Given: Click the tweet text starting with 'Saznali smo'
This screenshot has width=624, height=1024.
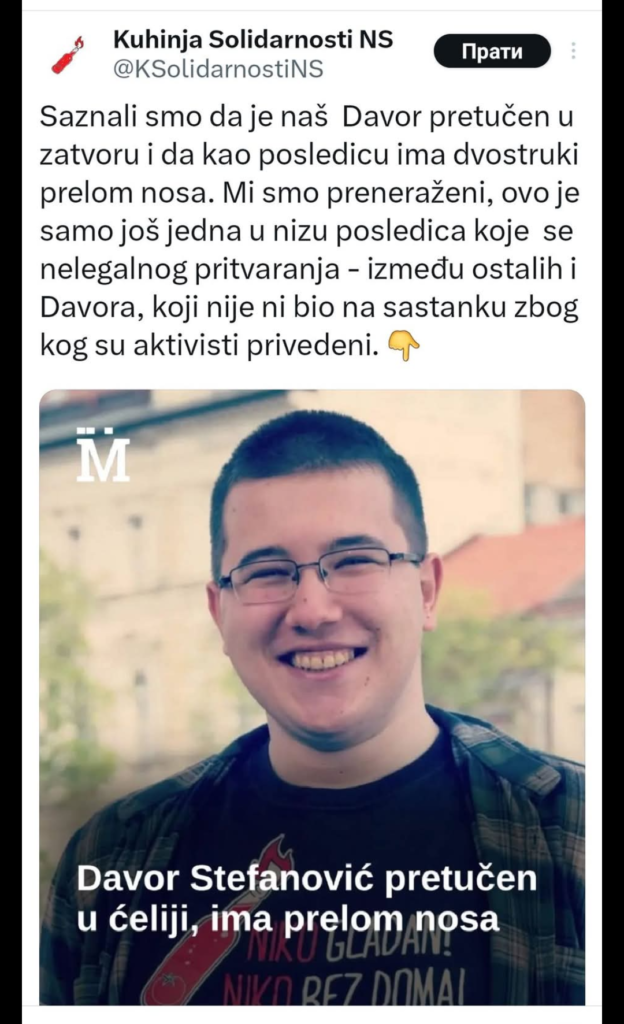Looking at the screenshot, I should (309, 231).
